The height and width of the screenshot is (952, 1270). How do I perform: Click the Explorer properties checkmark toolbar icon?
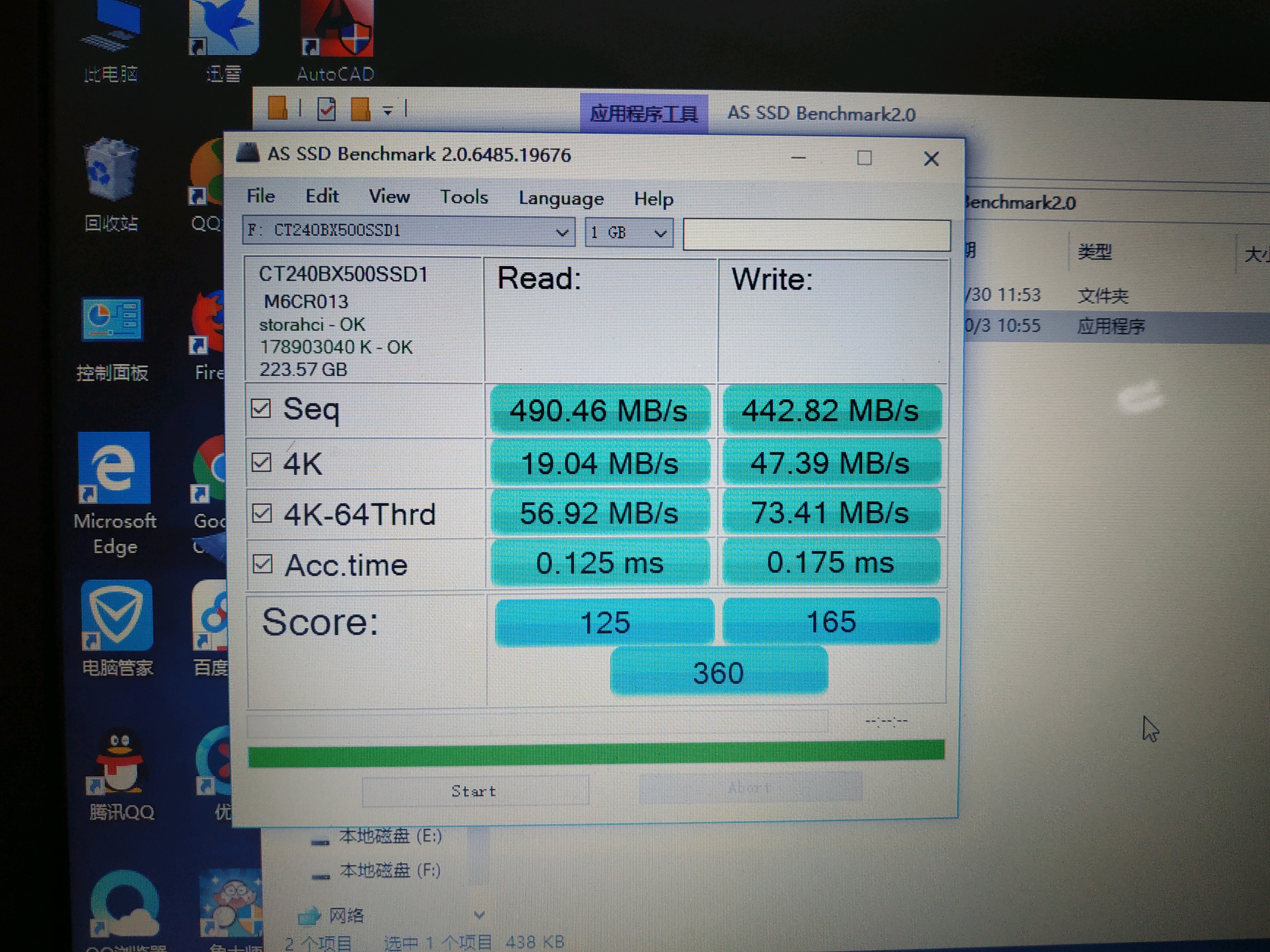pos(327,109)
